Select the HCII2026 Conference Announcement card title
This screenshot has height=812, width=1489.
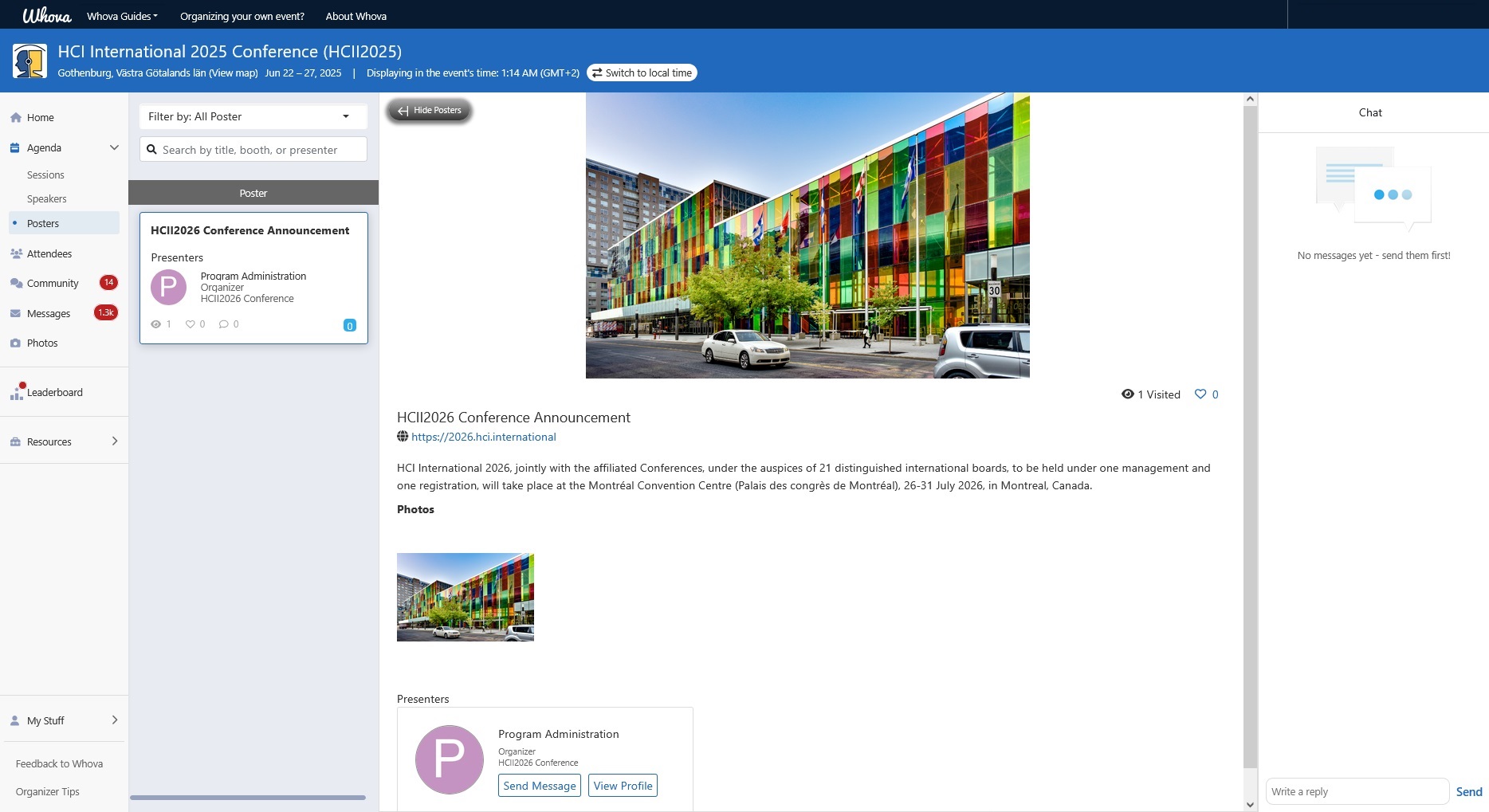(x=250, y=230)
